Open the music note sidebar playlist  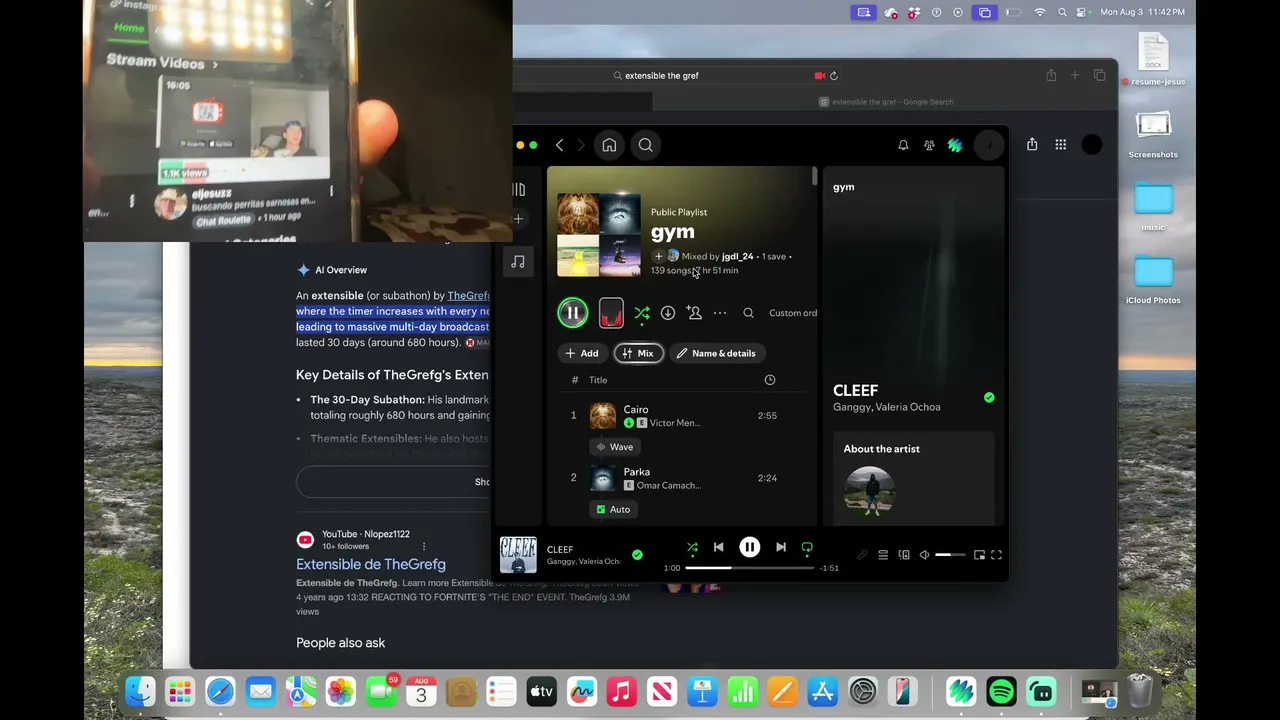click(x=518, y=262)
